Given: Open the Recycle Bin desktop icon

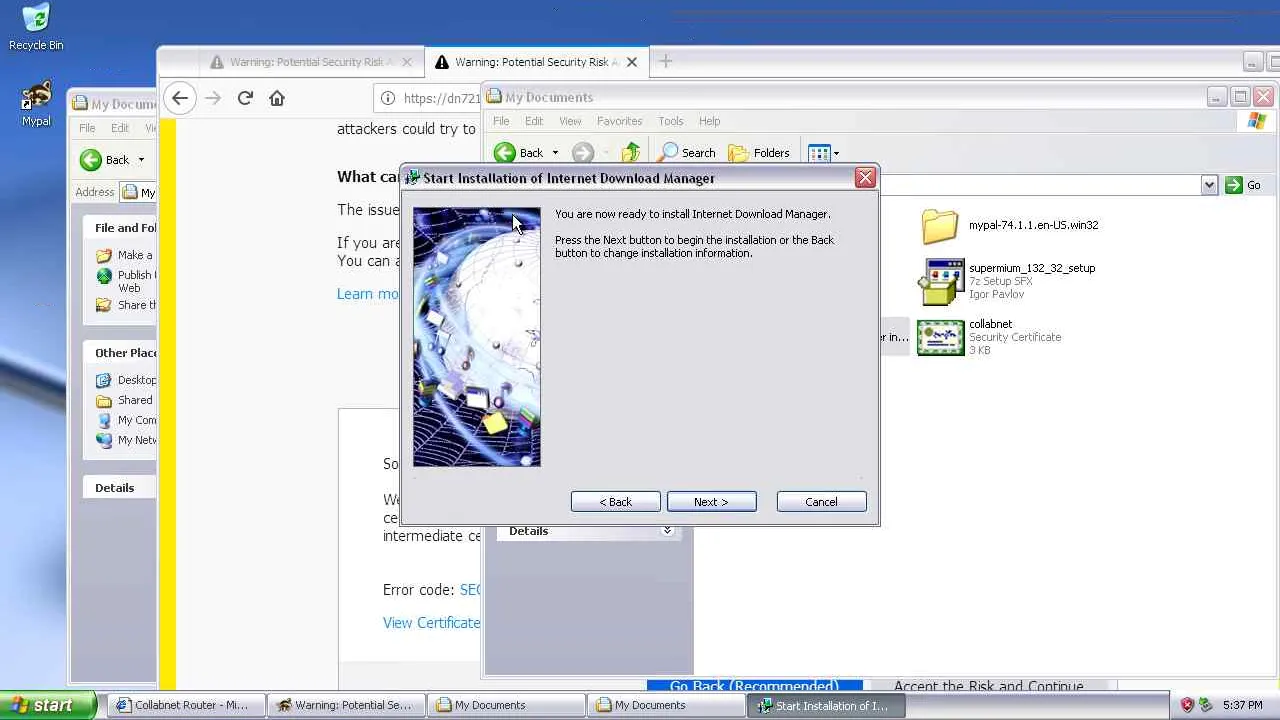Looking at the screenshot, I should [36, 27].
